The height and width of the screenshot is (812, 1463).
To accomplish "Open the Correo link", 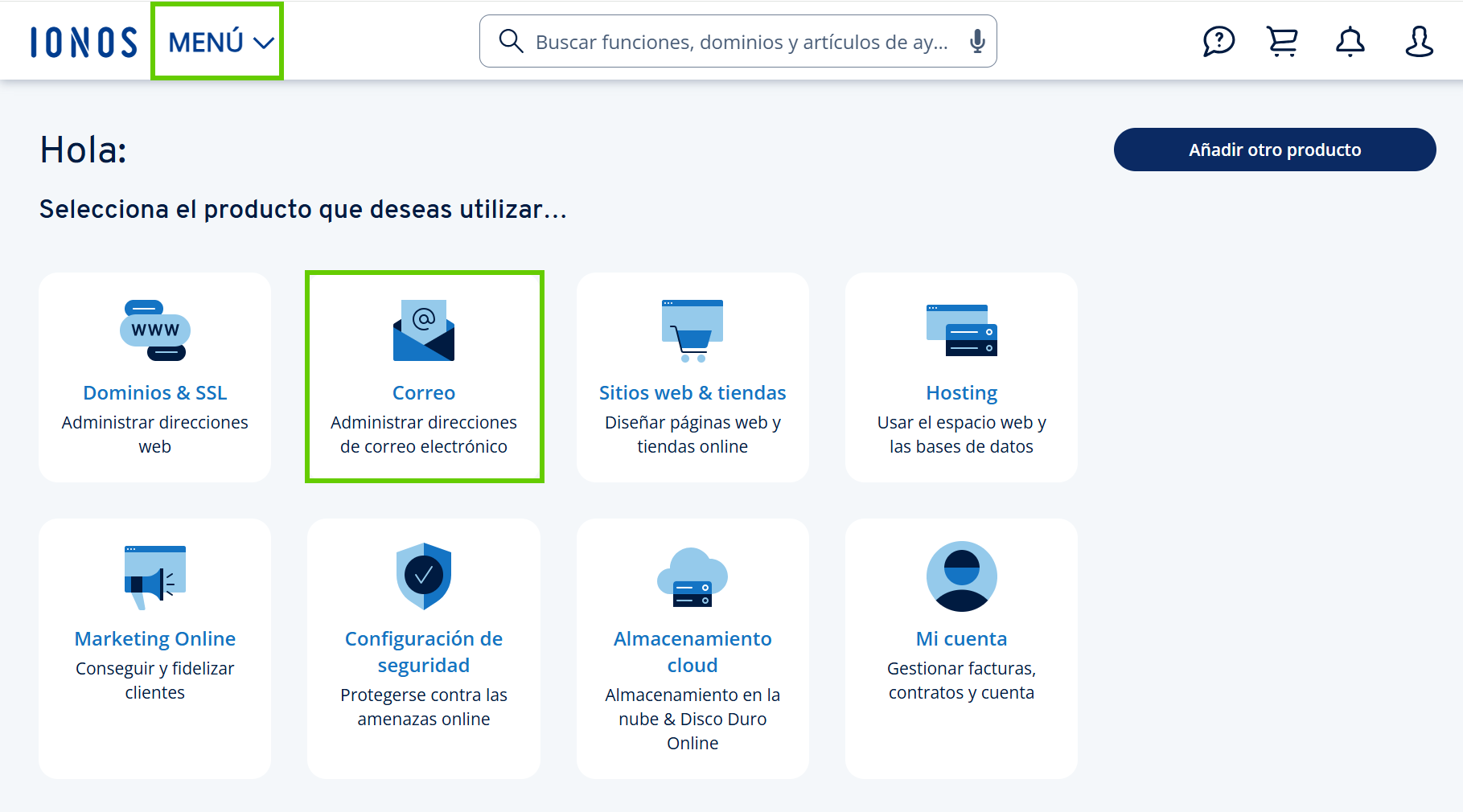I will pyautogui.click(x=424, y=392).
